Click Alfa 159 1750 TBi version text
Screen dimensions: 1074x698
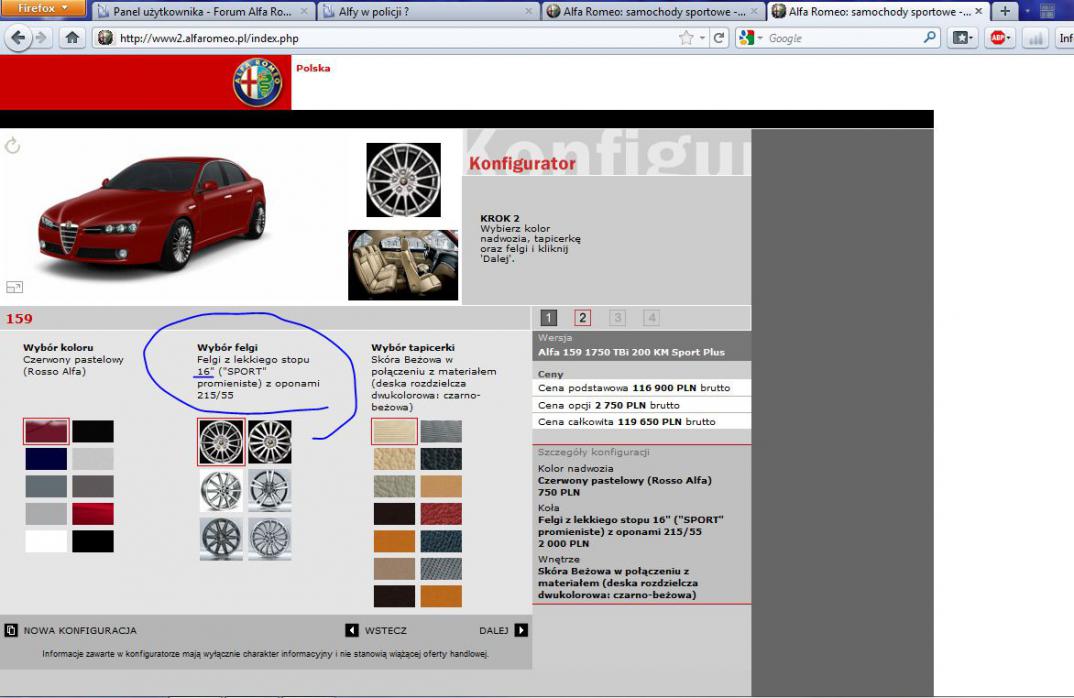[x=631, y=352]
